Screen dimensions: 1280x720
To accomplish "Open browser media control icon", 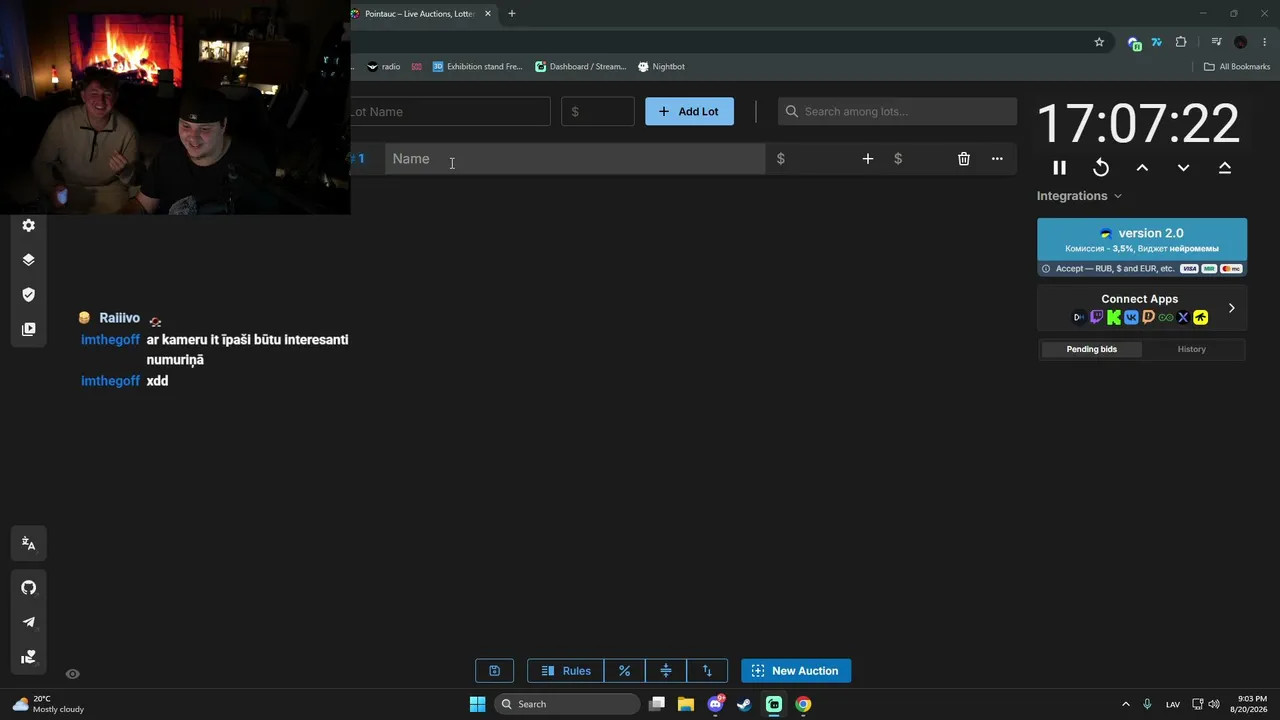I will [1216, 42].
